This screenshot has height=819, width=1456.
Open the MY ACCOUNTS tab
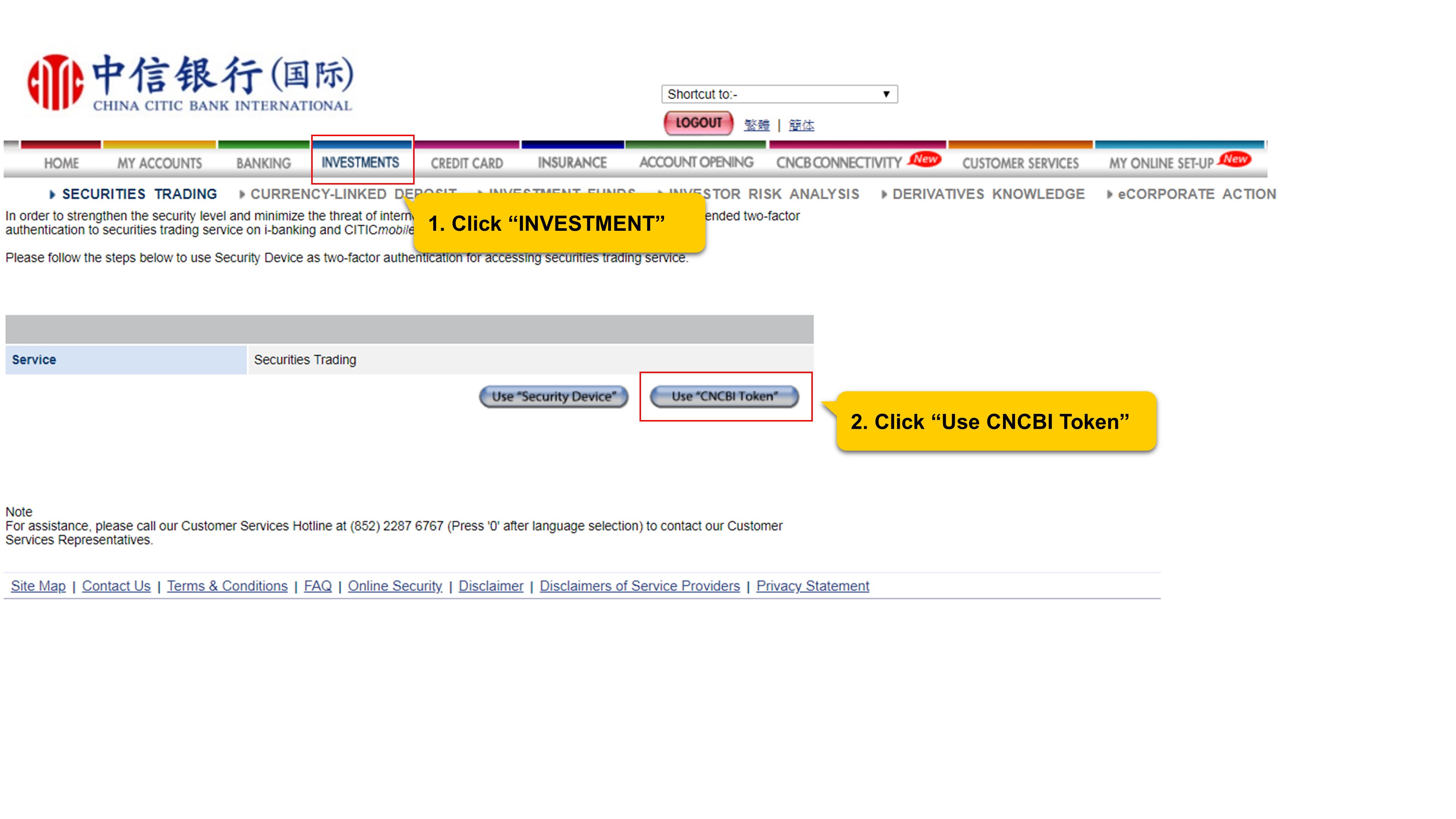[159, 163]
